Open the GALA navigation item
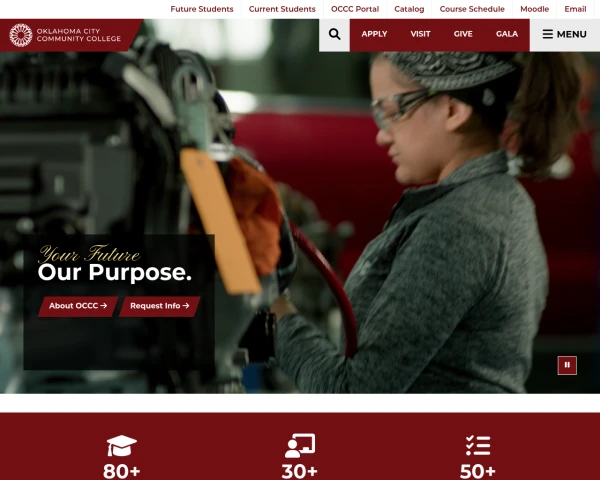600x480 pixels. [x=507, y=34]
